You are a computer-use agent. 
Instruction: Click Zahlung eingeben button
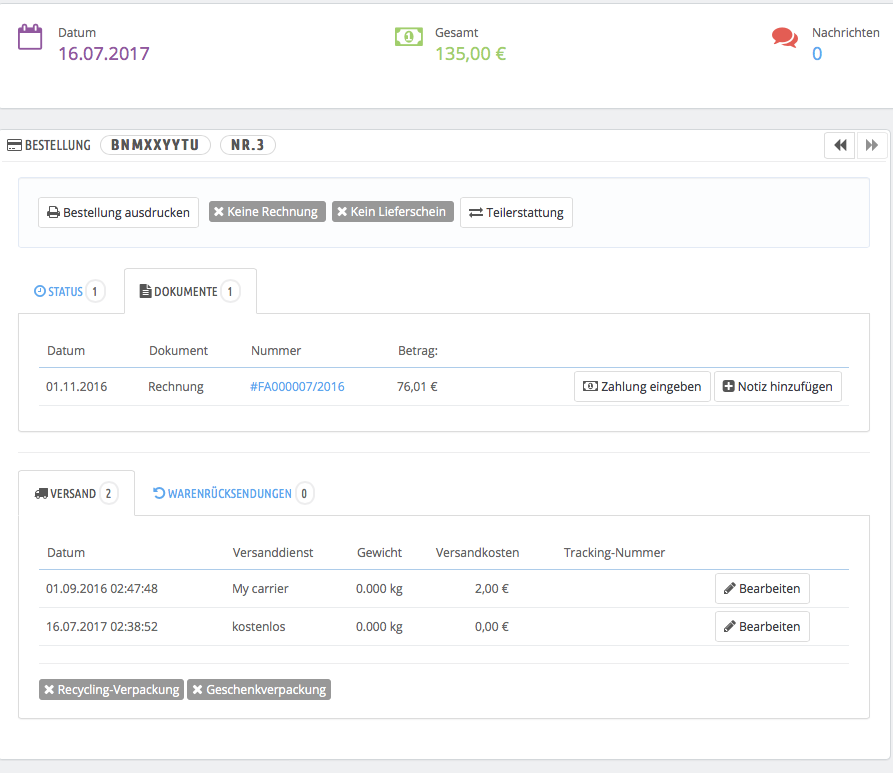[x=642, y=387]
